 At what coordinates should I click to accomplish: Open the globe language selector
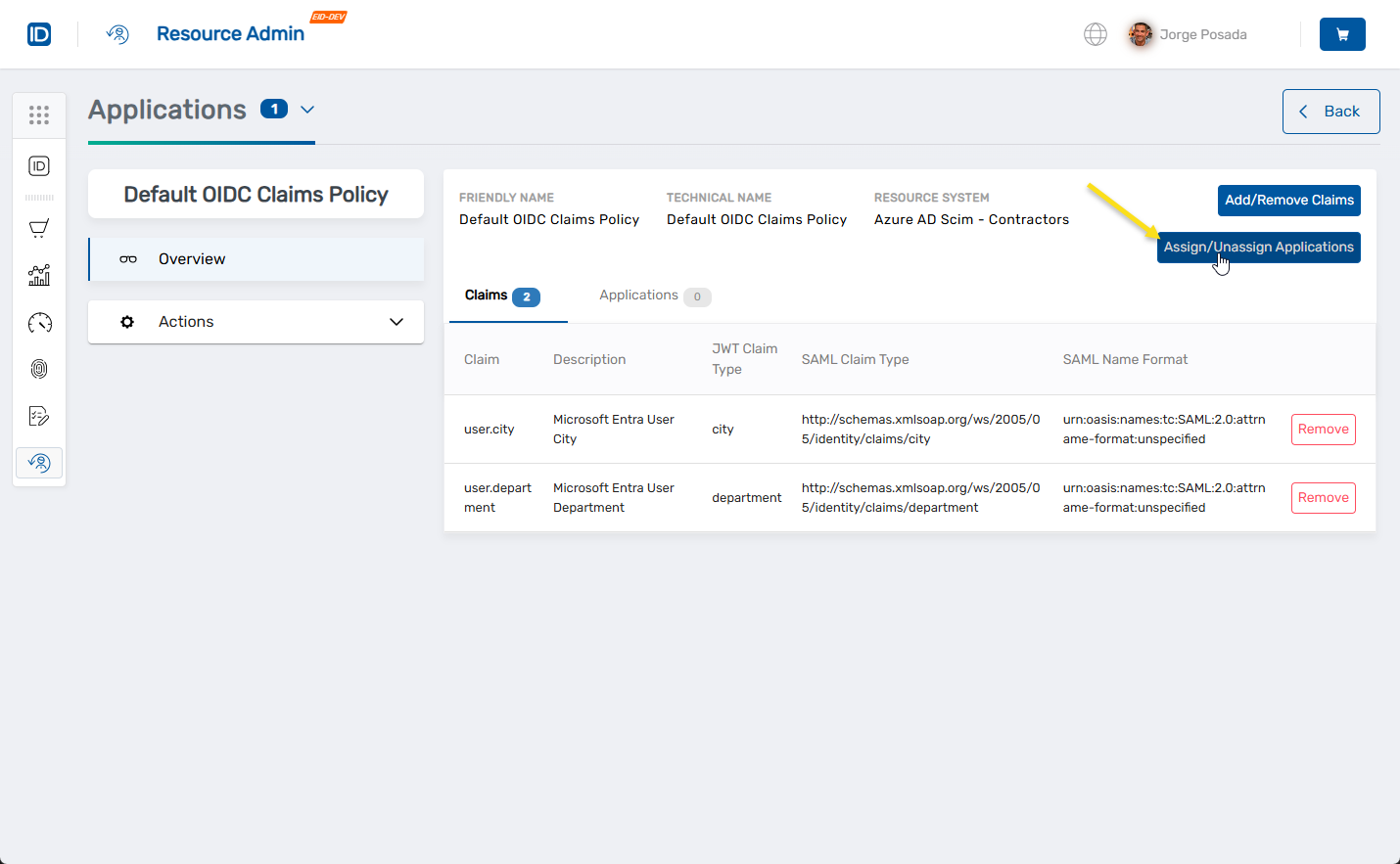[x=1096, y=33]
